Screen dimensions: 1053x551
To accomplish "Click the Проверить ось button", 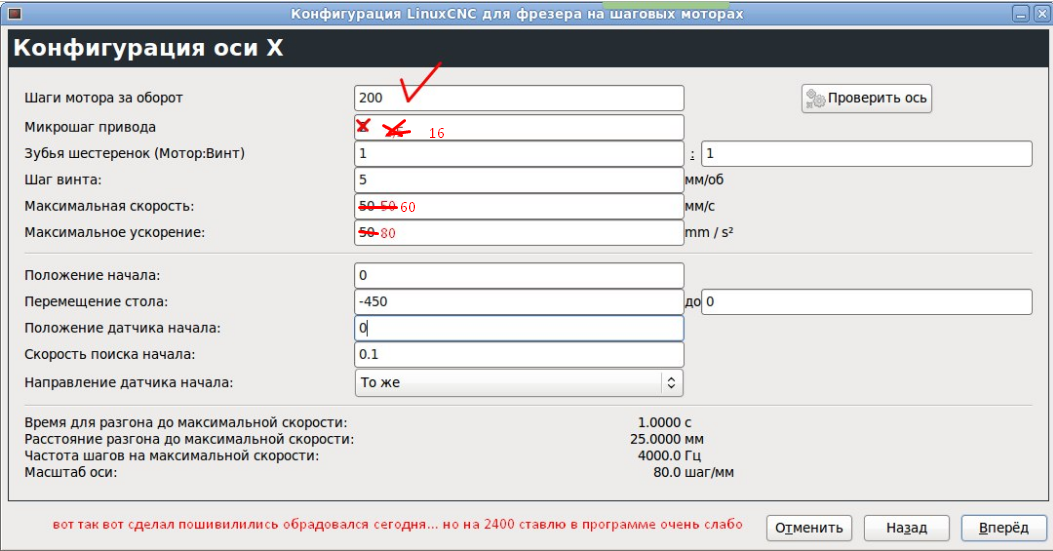I will click(x=866, y=98).
